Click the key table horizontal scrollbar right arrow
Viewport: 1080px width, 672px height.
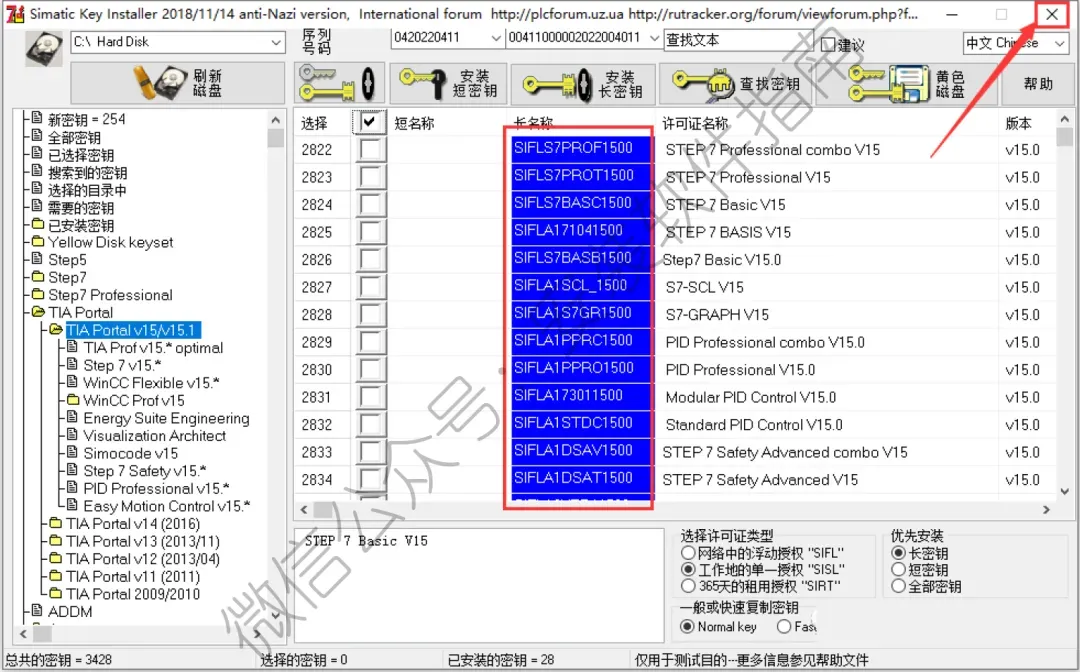pyautogui.click(x=1046, y=510)
